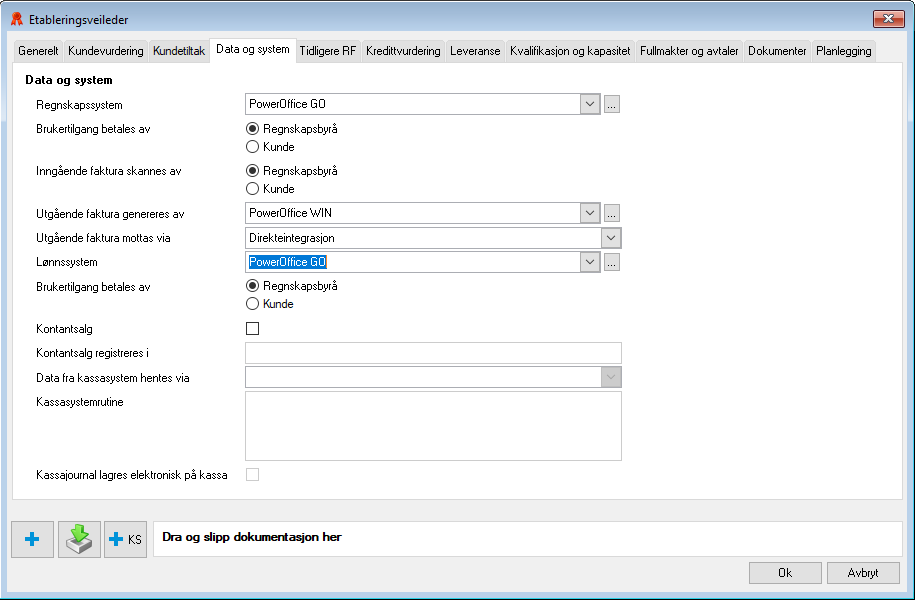
Task: Click the Avbryt button
Action: (863, 573)
